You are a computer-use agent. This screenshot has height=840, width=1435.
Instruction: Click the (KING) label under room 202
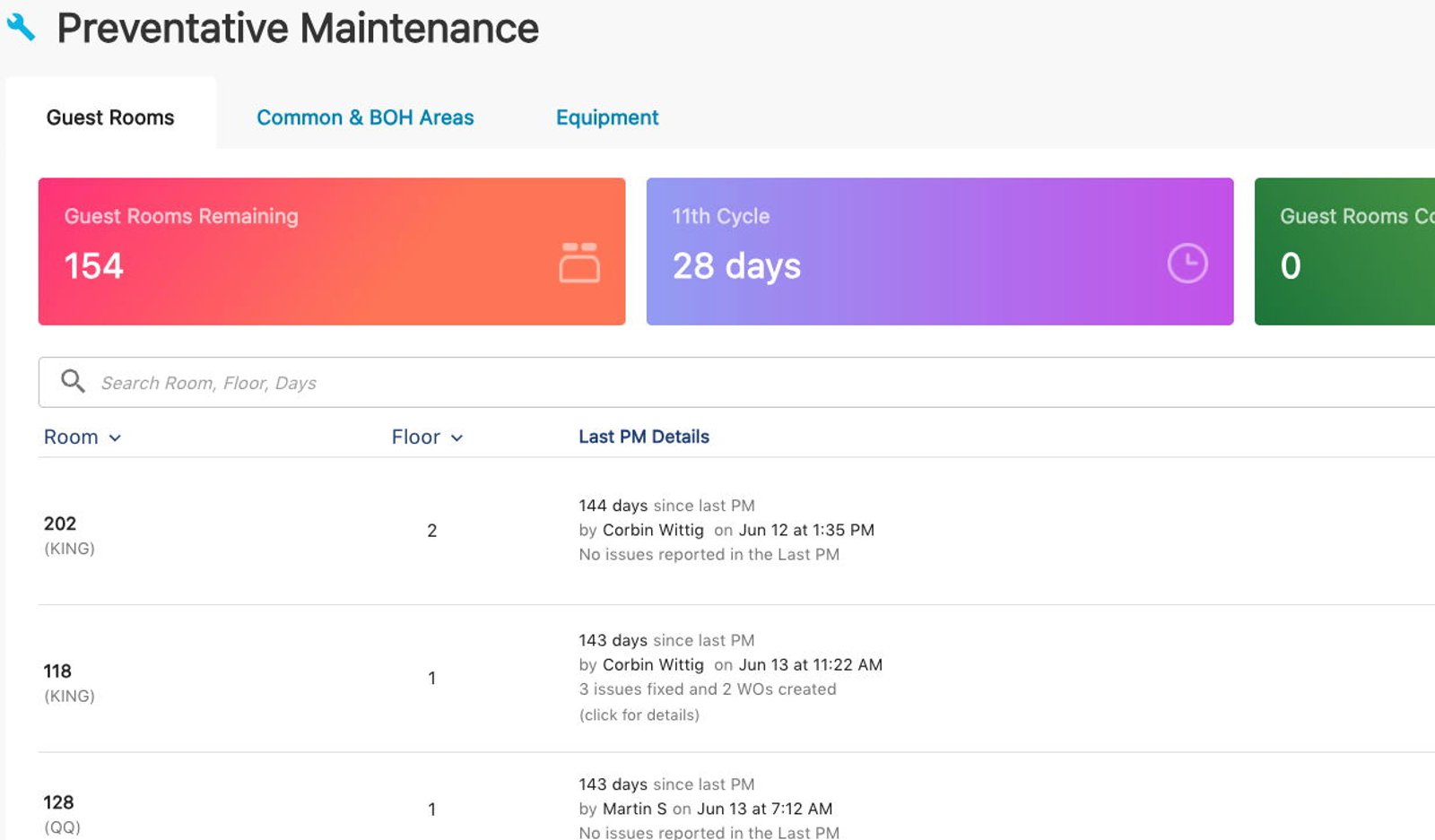(x=69, y=549)
